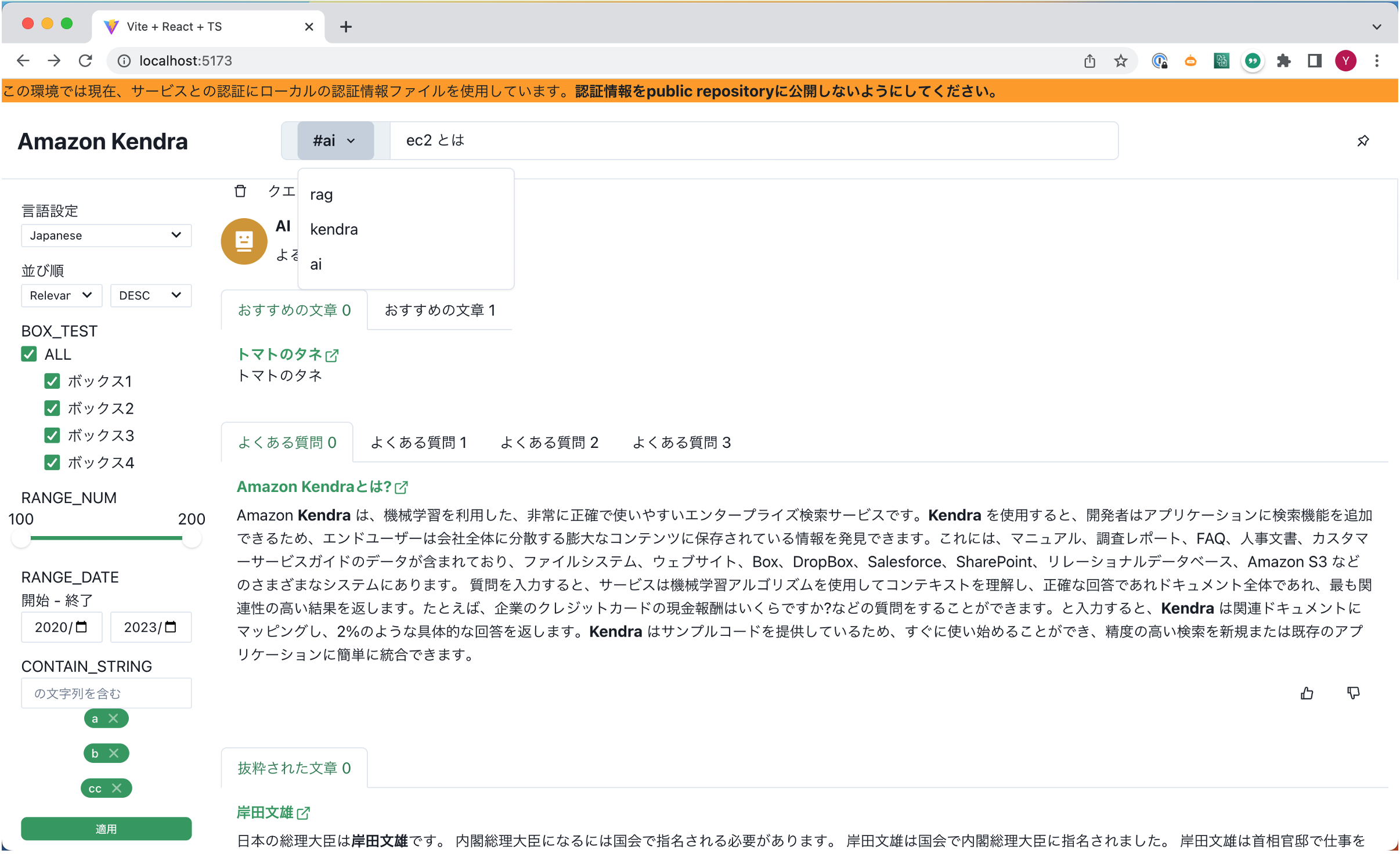
Task: Switch to the よくある質問 1 tab
Action: pos(418,443)
